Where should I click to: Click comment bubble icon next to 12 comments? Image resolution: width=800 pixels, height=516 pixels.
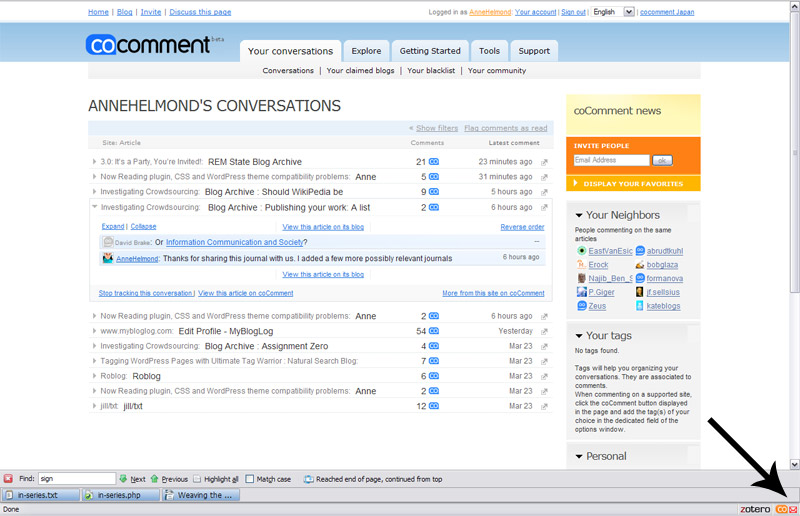click(434, 406)
